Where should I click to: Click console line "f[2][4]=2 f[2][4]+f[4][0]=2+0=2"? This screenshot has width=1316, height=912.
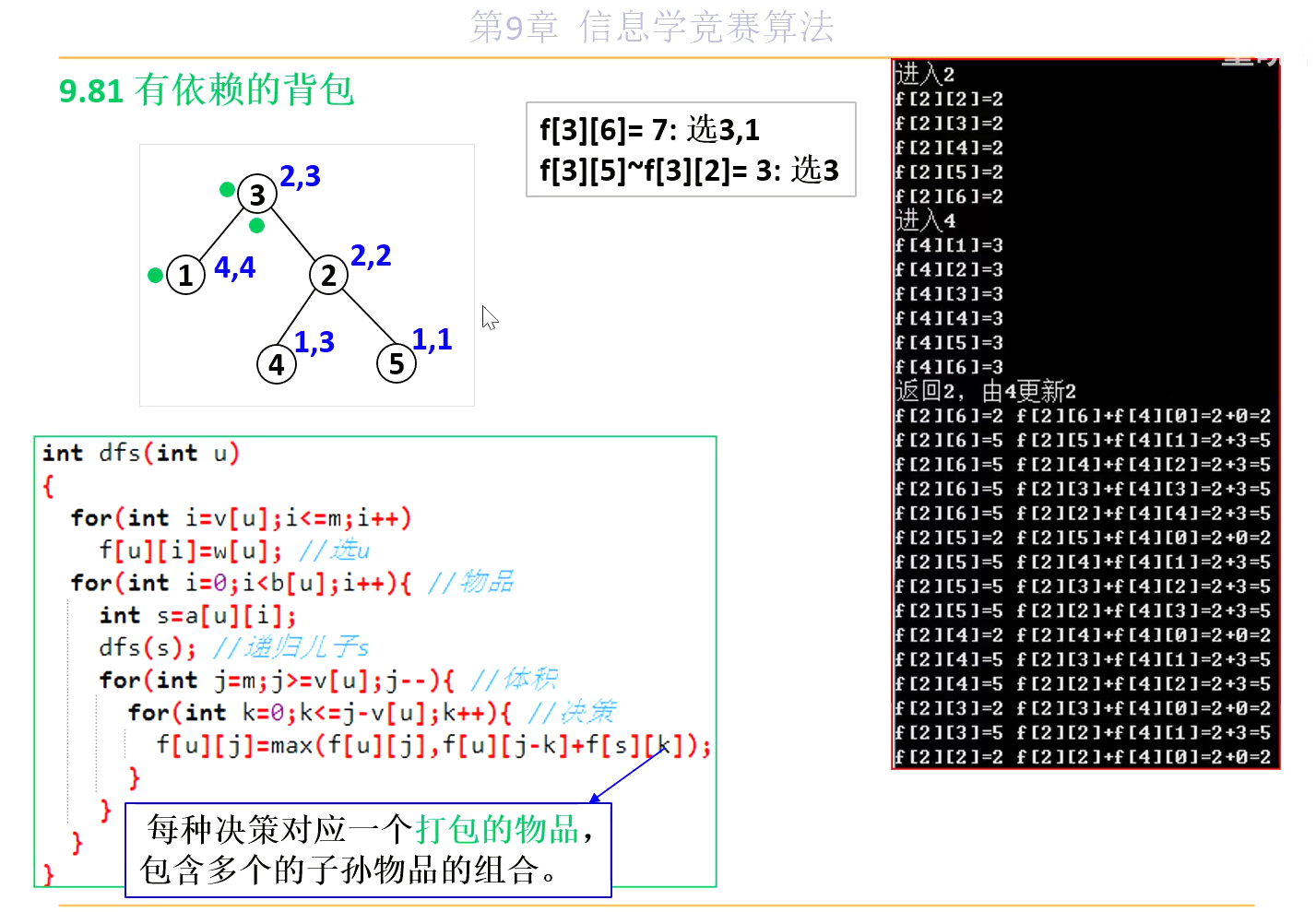coord(1083,635)
